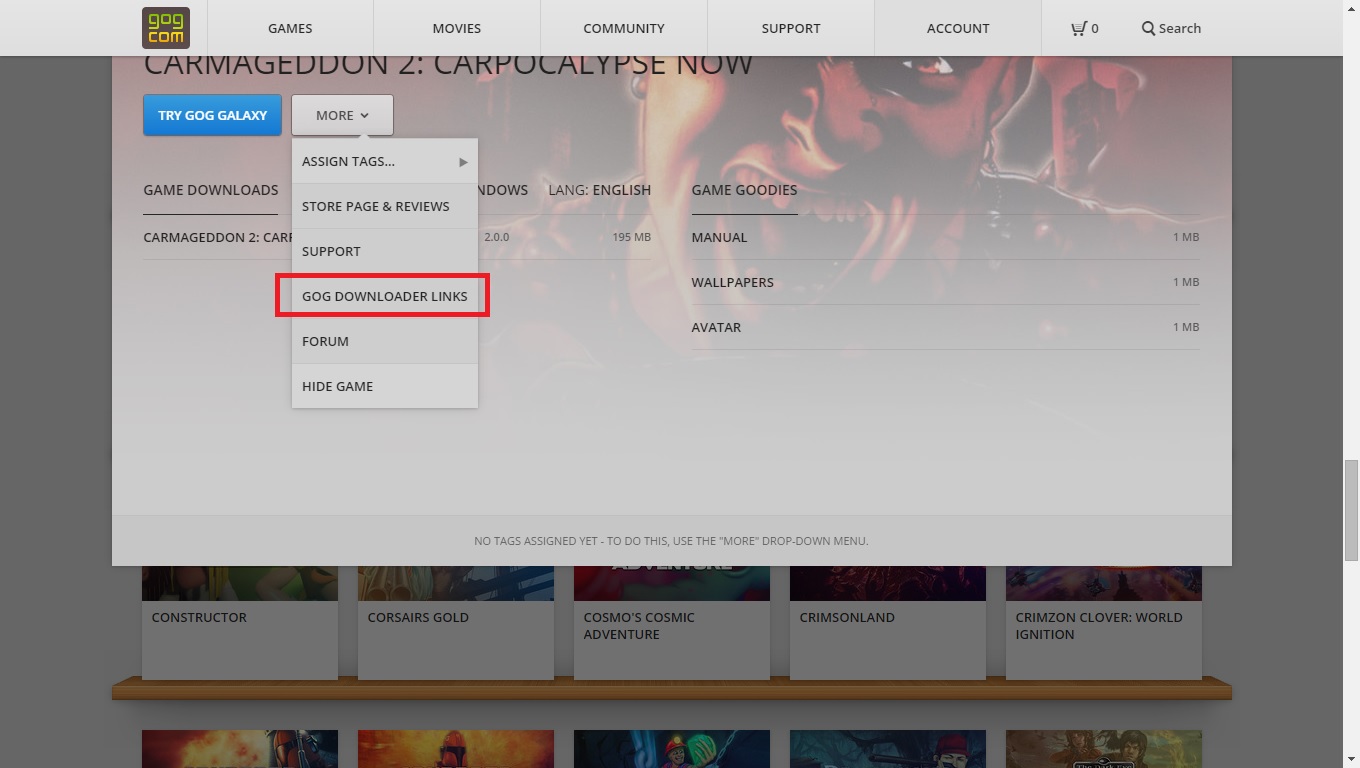Click the GOG.com logo
Viewport: 1360px width, 768px height.
tap(166, 28)
